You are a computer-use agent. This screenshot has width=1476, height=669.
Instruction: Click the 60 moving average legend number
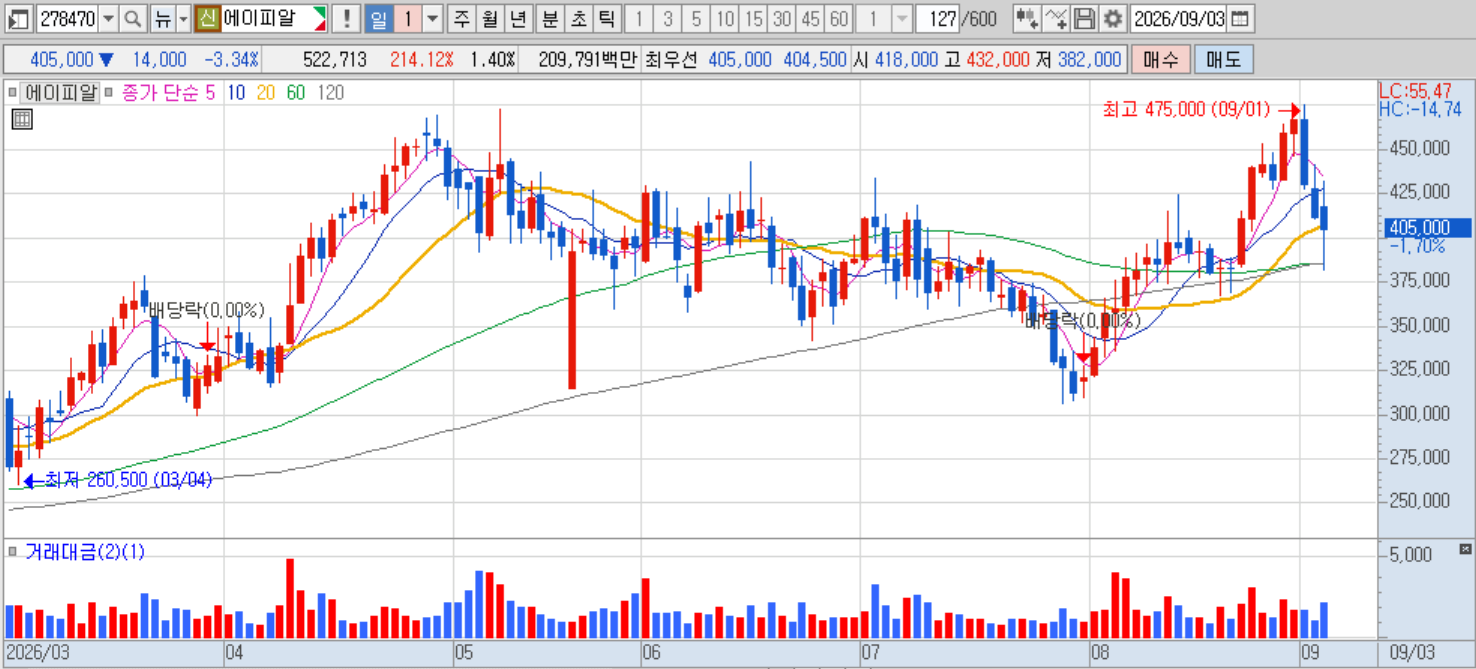point(295,93)
